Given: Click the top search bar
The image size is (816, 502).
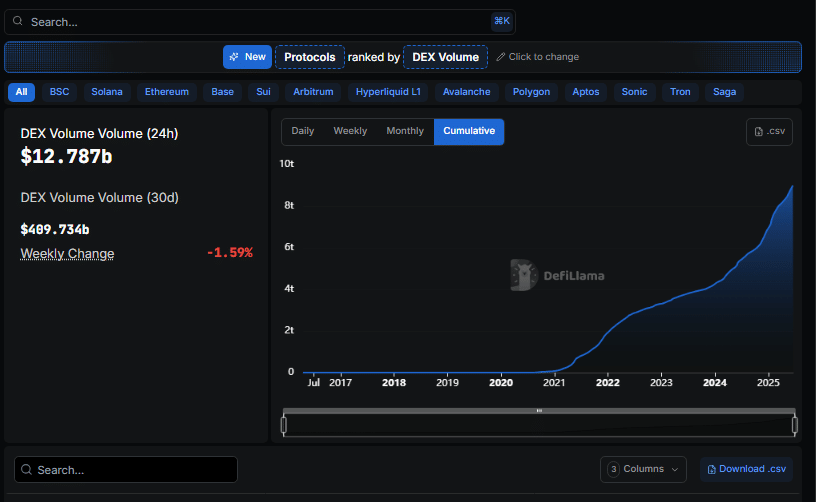Looking at the screenshot, I should (x=260, y=22).
